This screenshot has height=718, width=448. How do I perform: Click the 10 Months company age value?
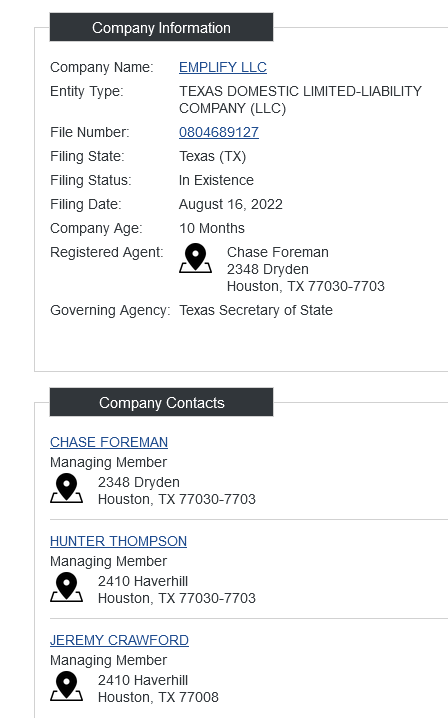tap(212, 228)
